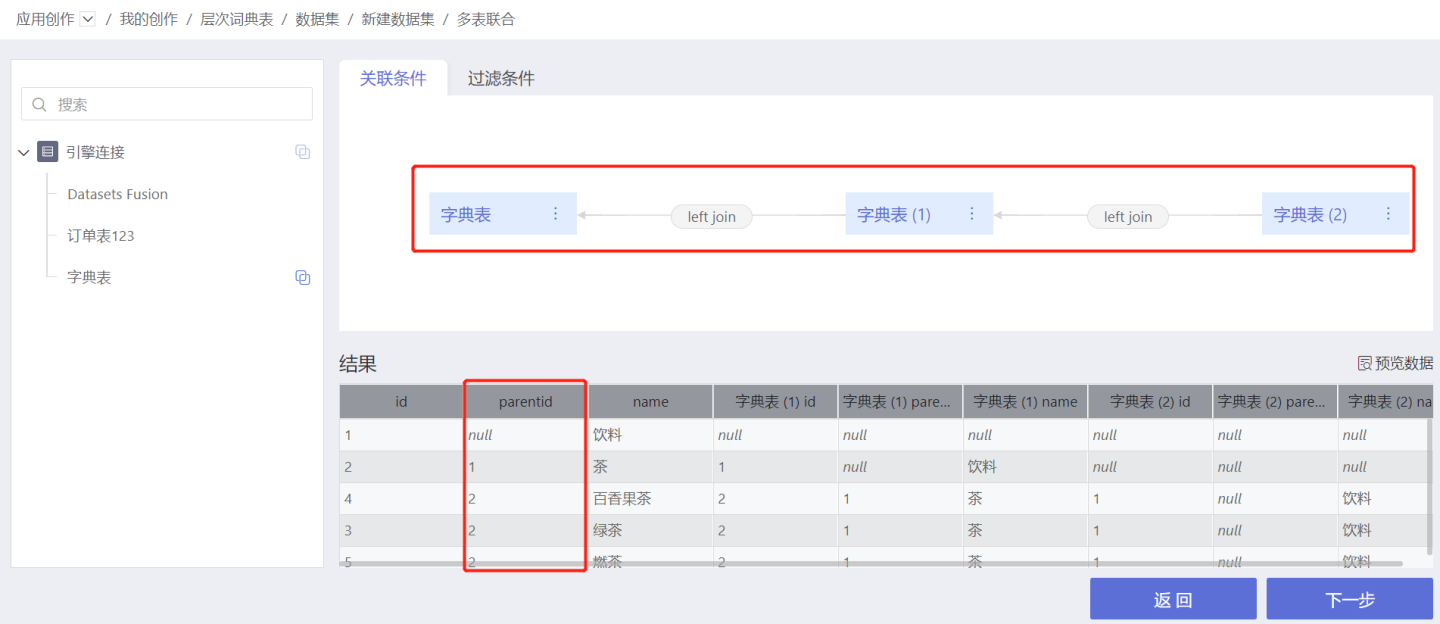Viewport: 1440px width, 624px height.
Task: Select the 字典表 (2) join node
Action: click(x=1335, y=214)
